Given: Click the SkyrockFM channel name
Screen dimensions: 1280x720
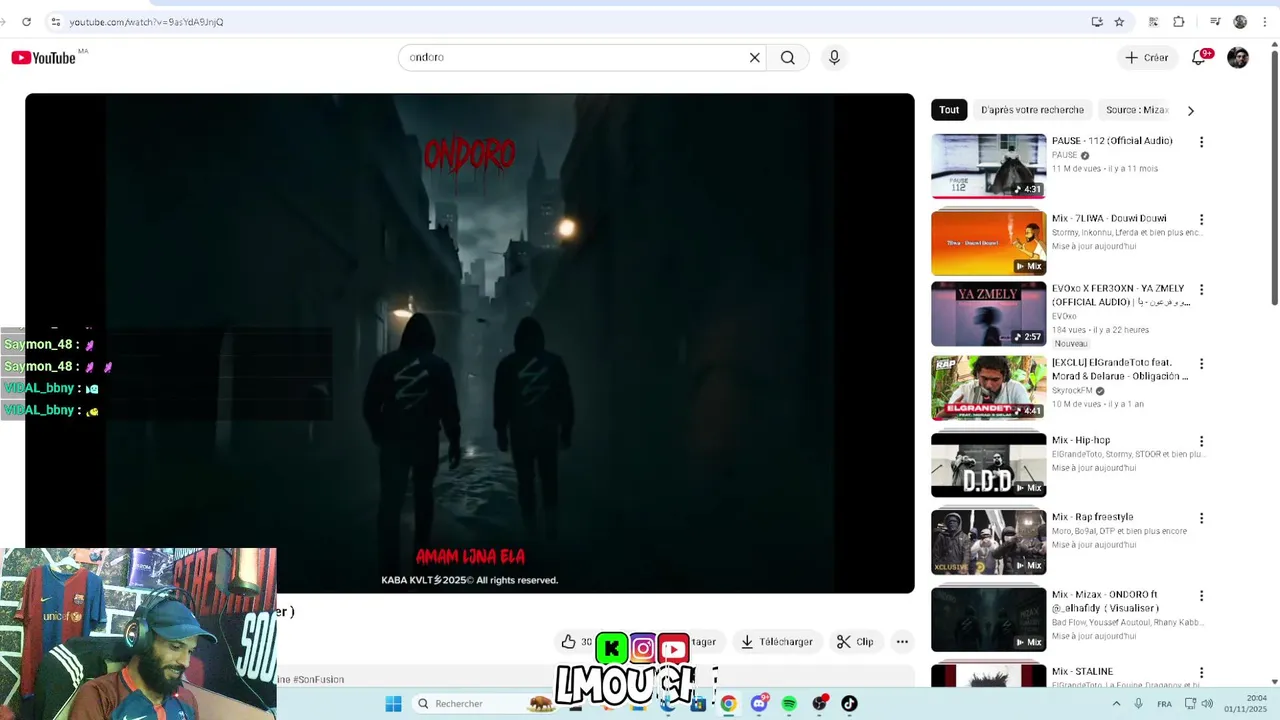Looking at the screenshot, I should (1072, 391).
